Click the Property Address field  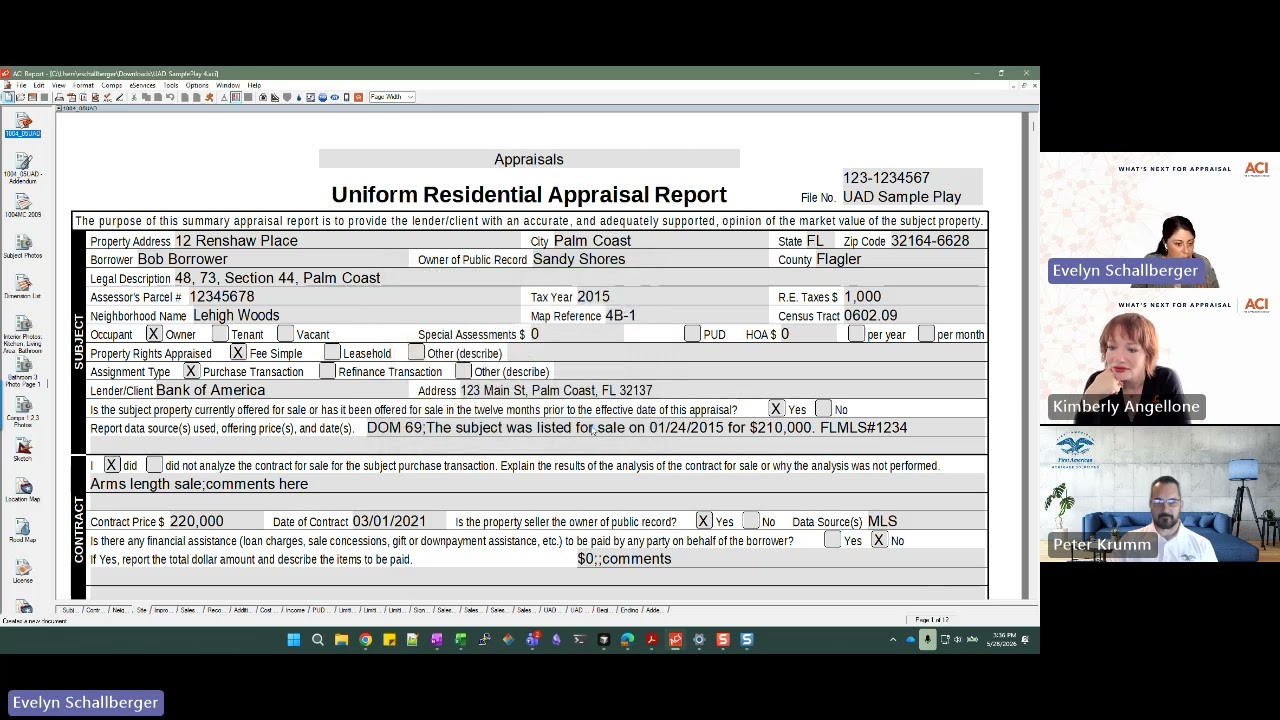[x=350, y=241]
